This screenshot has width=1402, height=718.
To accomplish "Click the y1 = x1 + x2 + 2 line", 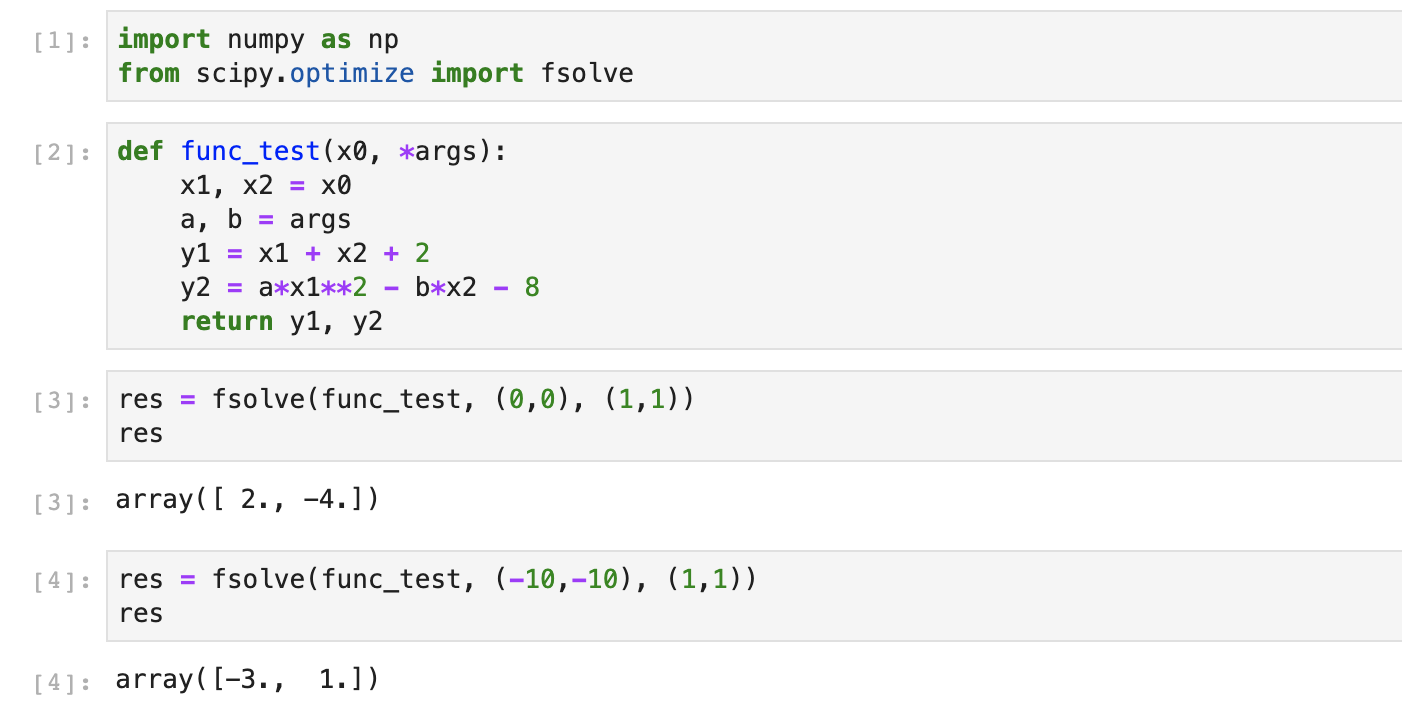I will click(305, 254).
